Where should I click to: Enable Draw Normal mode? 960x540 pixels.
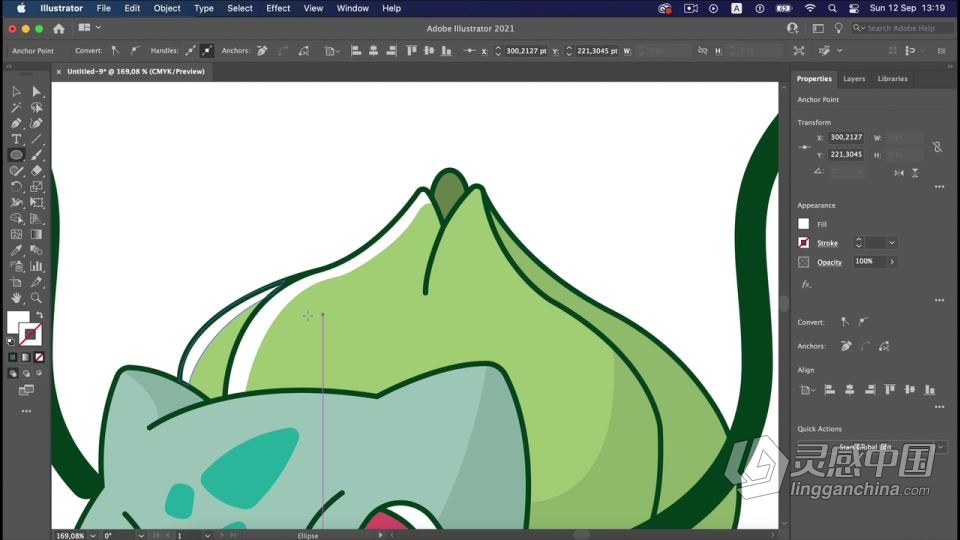tap(13, 373)
